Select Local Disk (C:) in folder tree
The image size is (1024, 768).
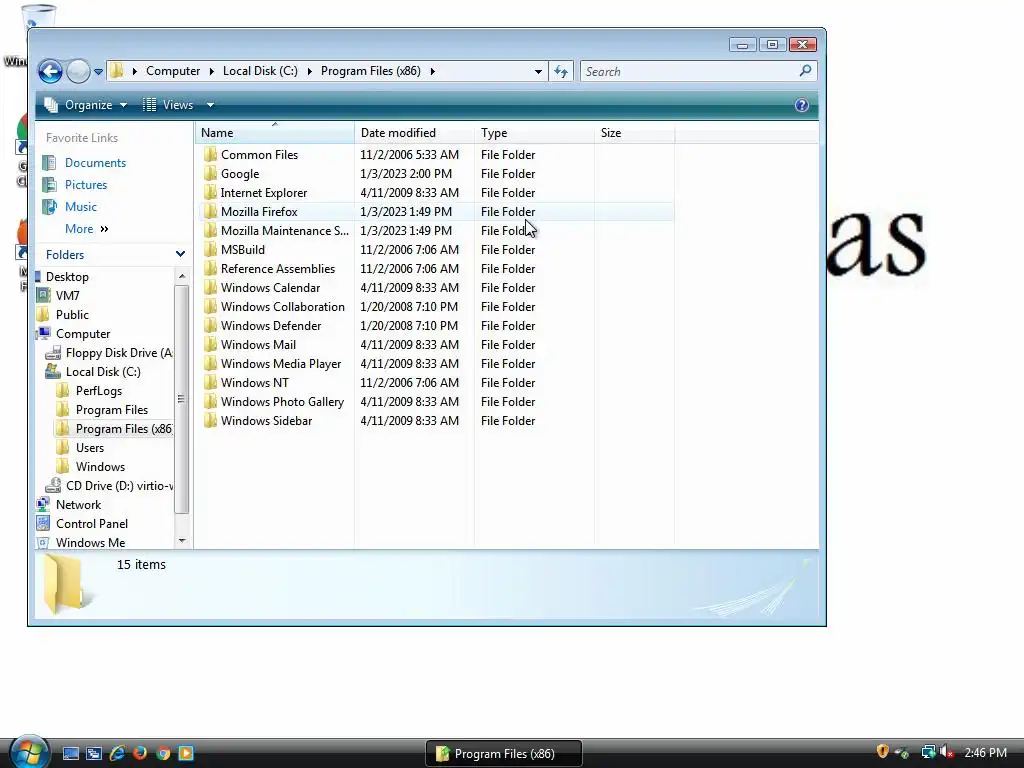click(x=103, y=372)
